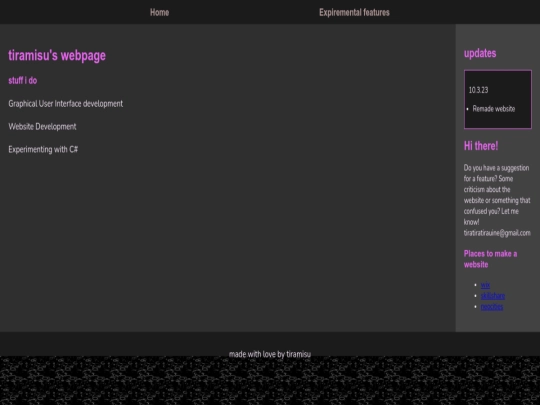540x405 pixels.
Task: Click 'Graphical User Interface development' text
Action: point(65,104)
